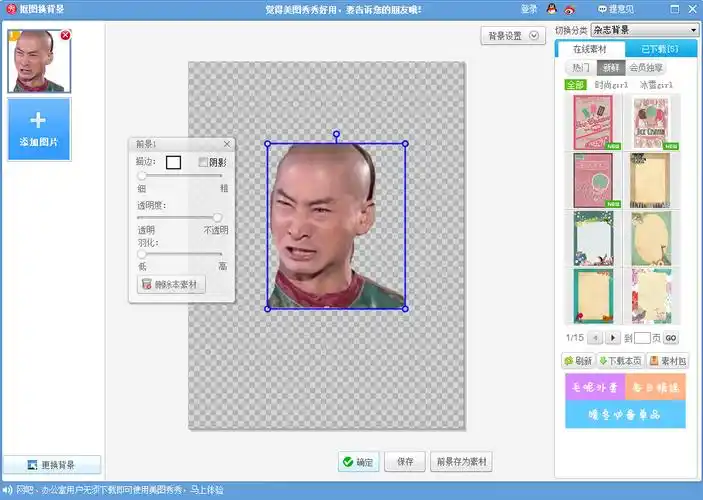Click the trash icon on 删除本素材 button

click(x=147, y=284)
